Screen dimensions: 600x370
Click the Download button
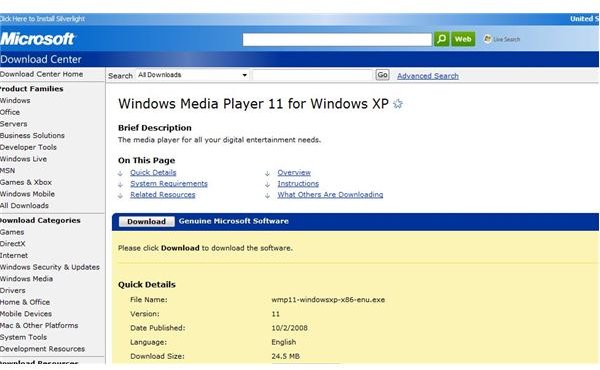coord(146,222)
